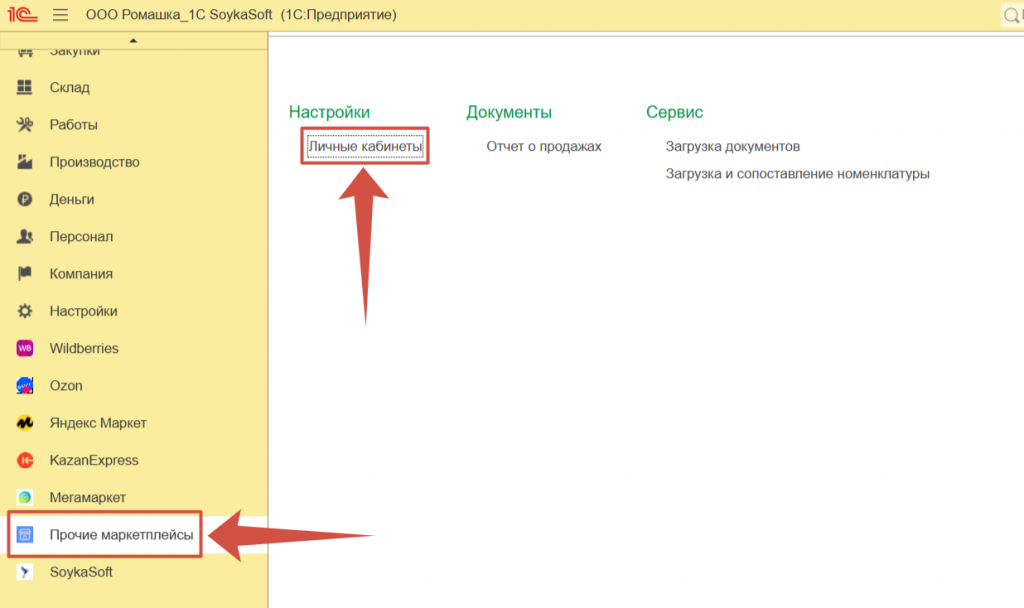
Task: Click the KazanExpress icon
Action: (x=26, y=460)
